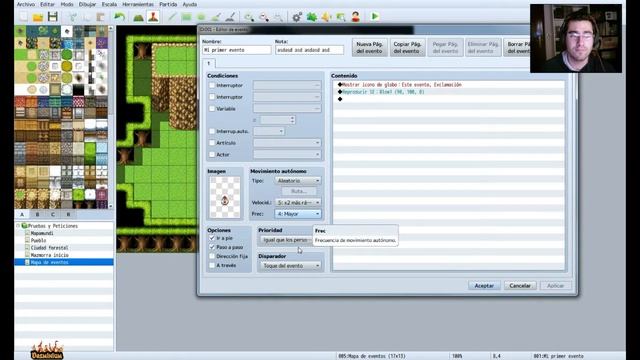Select the Flood Fill paint tool
Screen dimensions: 640x360
pos(216,17)
